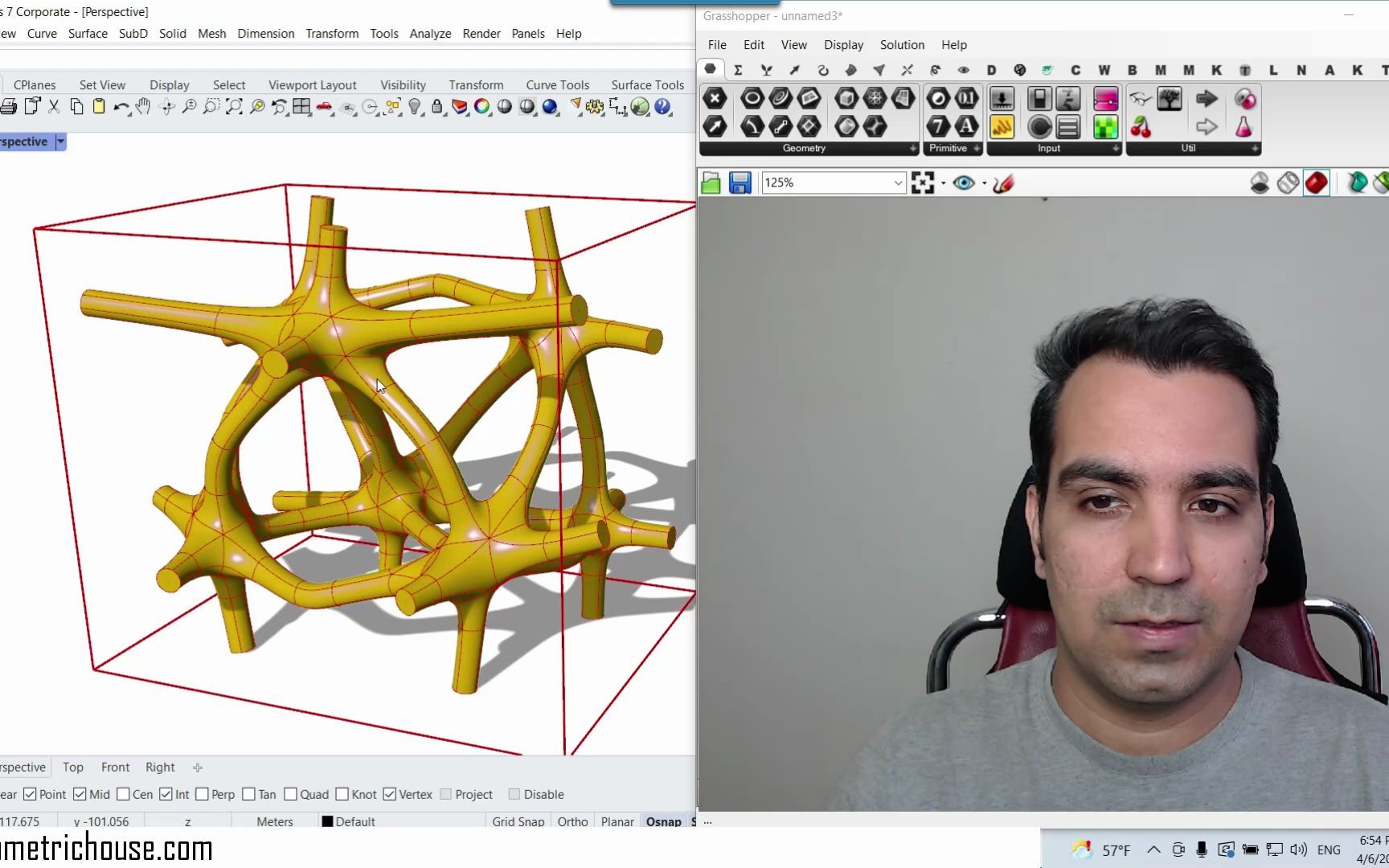Switch to the Front viewport tab
The height and width of the screenshot is (868, 1389).
(115, 767)
